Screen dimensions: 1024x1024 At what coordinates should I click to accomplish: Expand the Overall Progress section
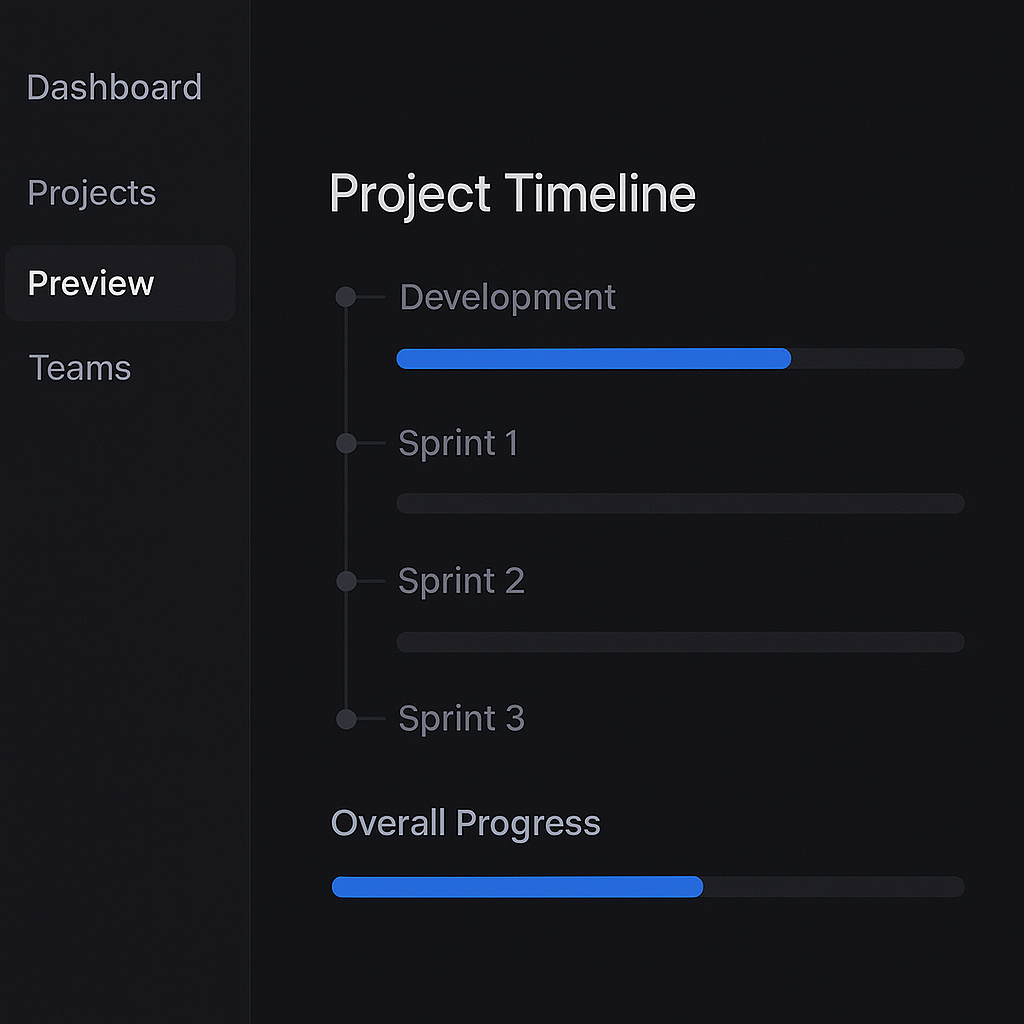(x=465, y=822)
